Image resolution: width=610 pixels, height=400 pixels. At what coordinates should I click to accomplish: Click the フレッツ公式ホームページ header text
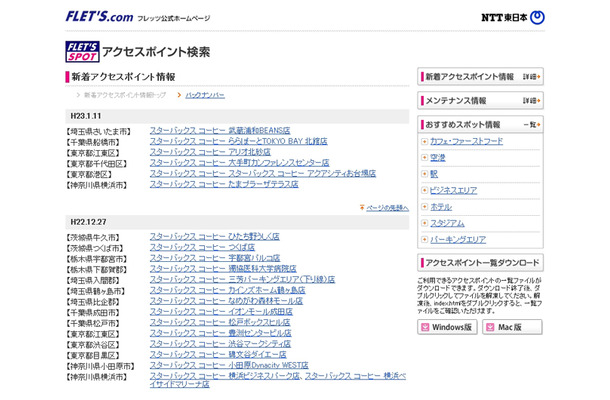click(174, 18)
